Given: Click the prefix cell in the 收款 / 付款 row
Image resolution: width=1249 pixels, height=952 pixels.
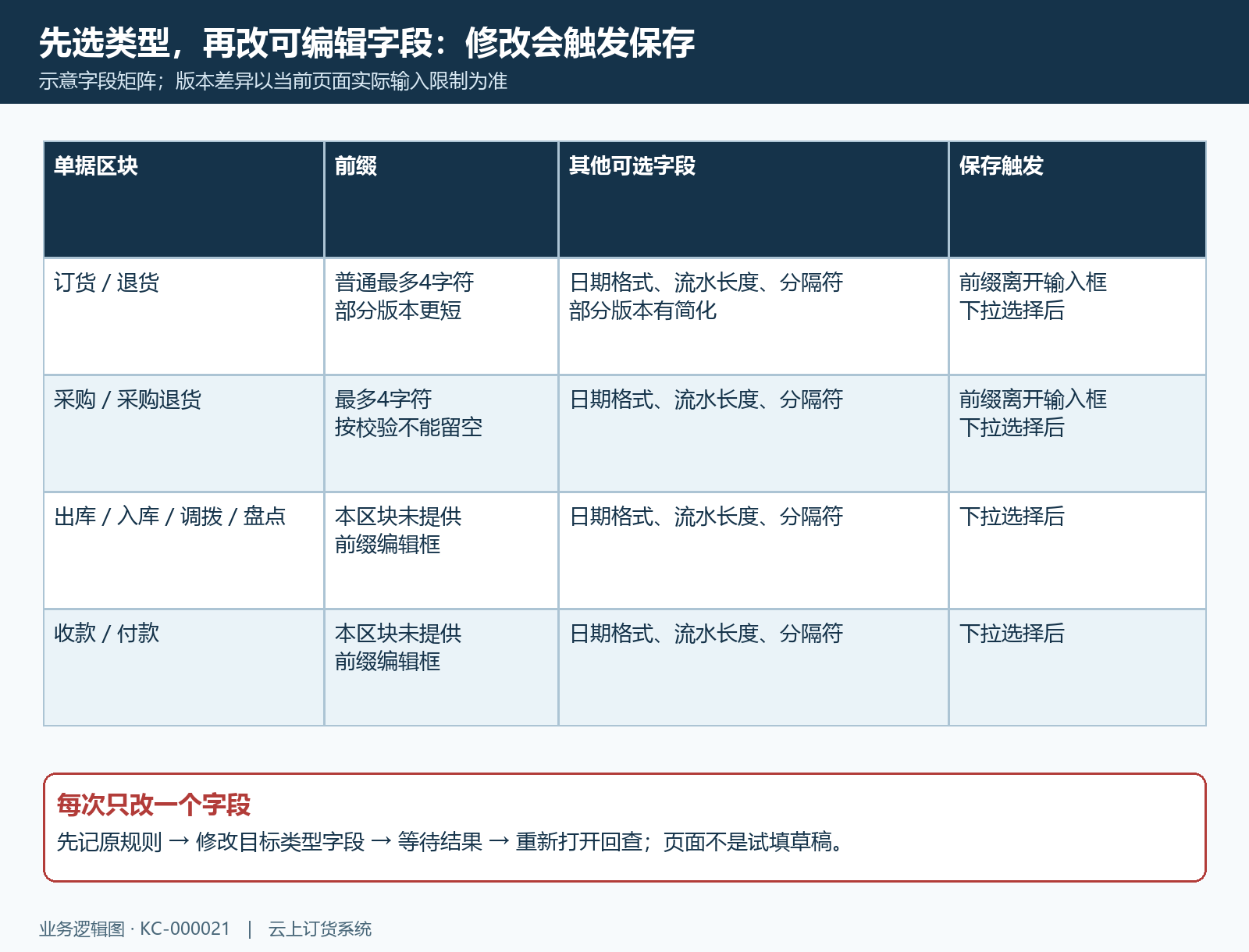Looking at the screenshot, I should (x=441, y=668).
